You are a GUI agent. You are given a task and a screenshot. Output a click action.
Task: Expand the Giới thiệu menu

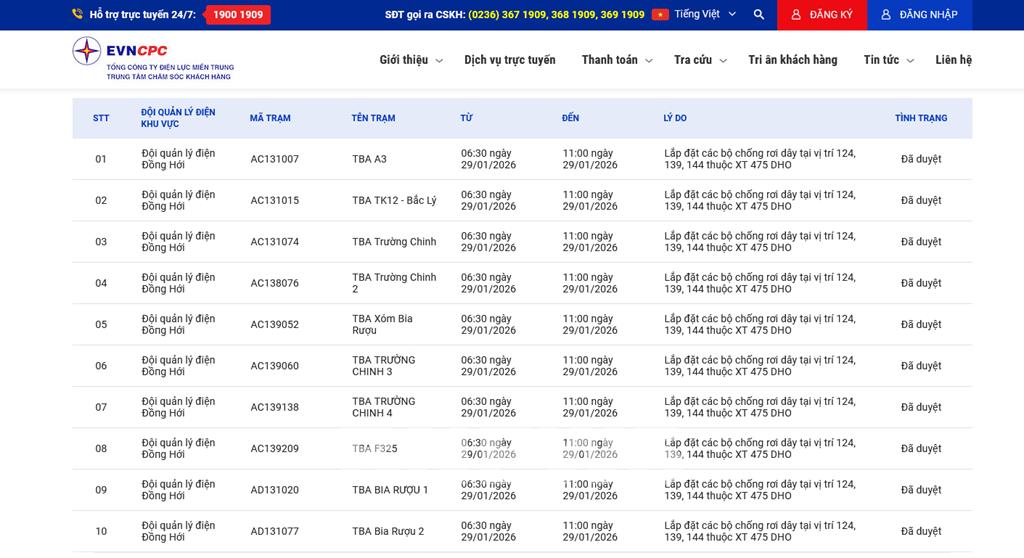pos(410,60)
